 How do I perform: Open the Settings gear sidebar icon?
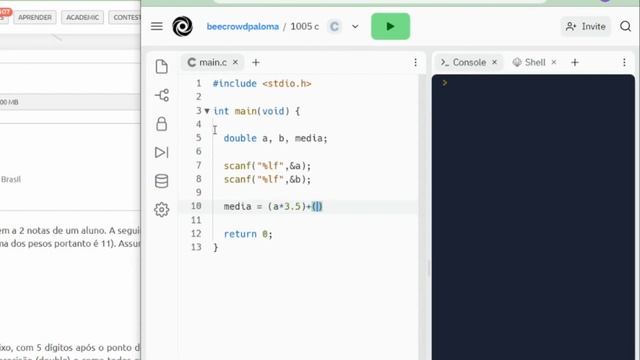coord(162,209)
